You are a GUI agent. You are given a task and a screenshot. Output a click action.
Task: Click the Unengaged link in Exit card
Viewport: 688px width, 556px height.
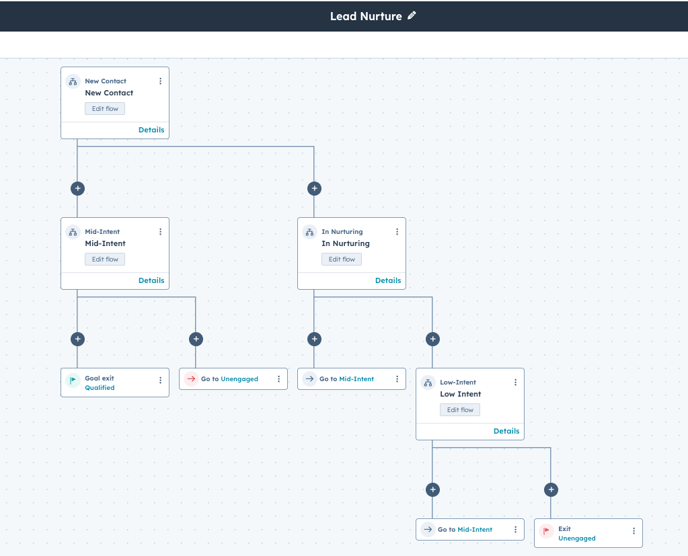click(577, 538)
